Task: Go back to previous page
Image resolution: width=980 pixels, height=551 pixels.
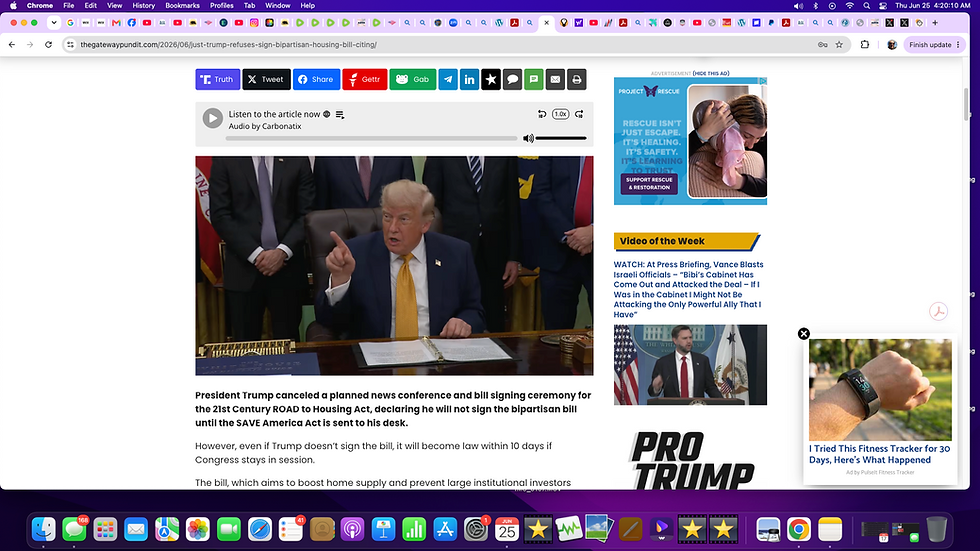Action: tap(12, 44)
